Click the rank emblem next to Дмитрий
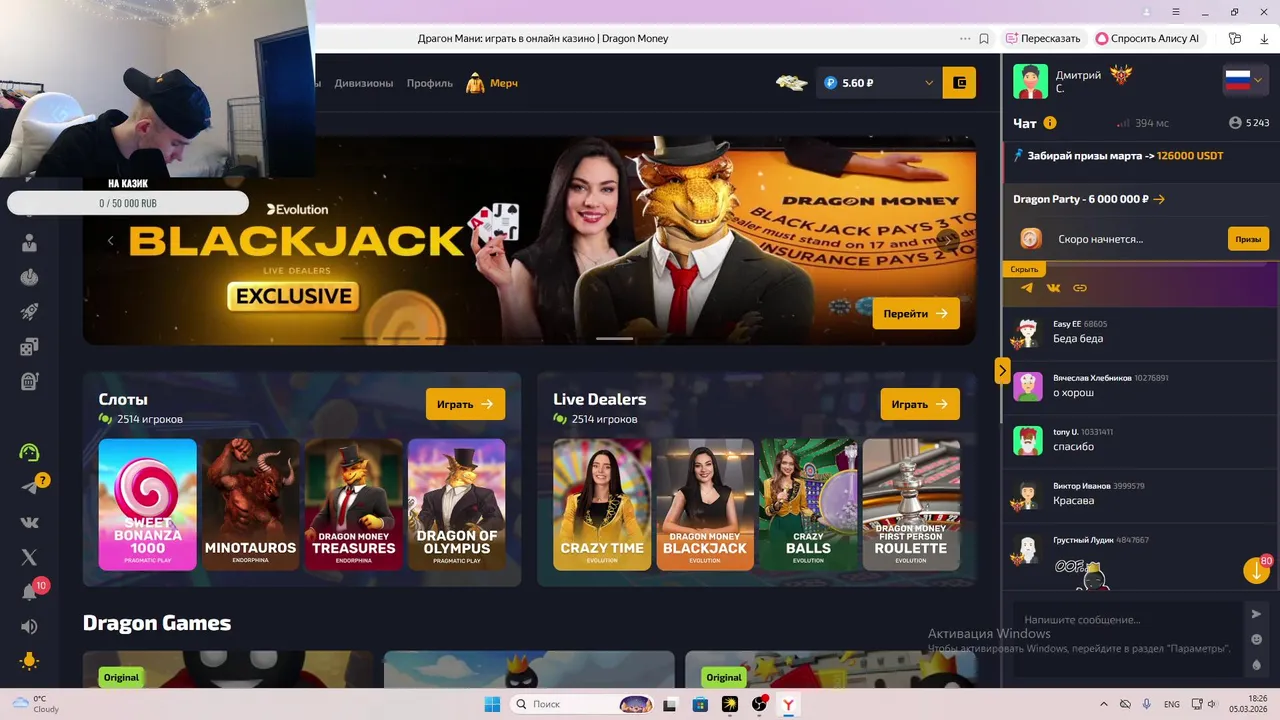The width and height of the screenshot is (1280, 720). (1121, 75)
